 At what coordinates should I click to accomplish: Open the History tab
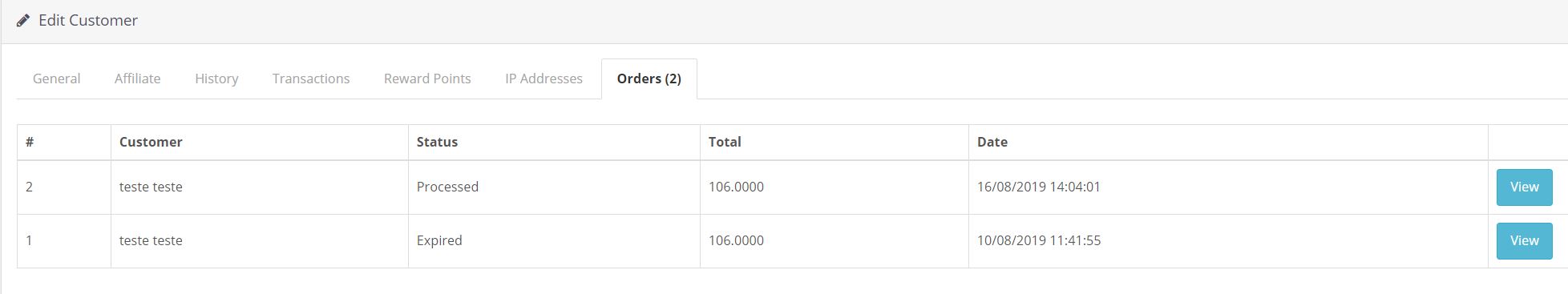[x=216, y=79]
